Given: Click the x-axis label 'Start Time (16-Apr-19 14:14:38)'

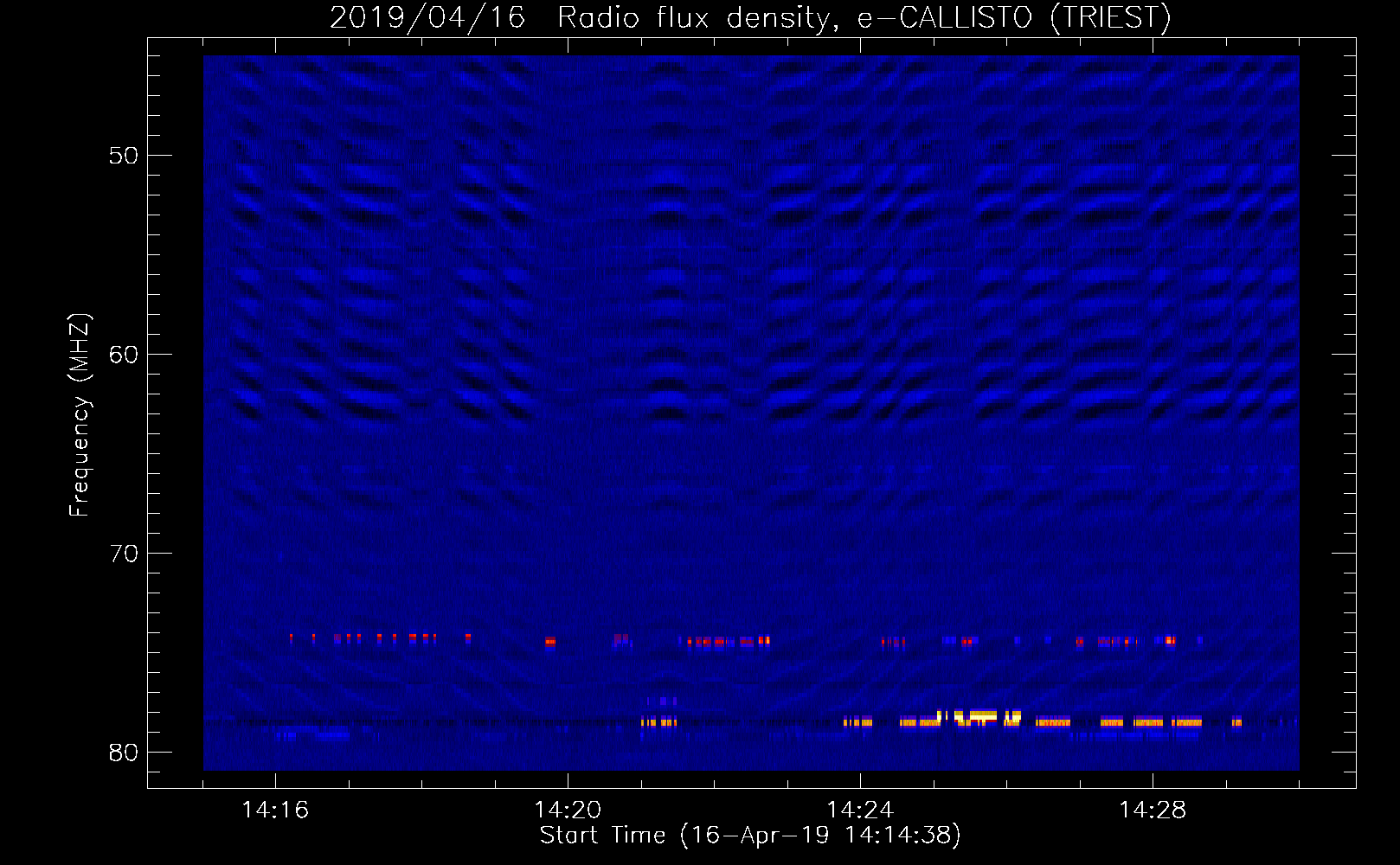Looking at the screenshot, I should pyautogui.click(x=750, y=836).
